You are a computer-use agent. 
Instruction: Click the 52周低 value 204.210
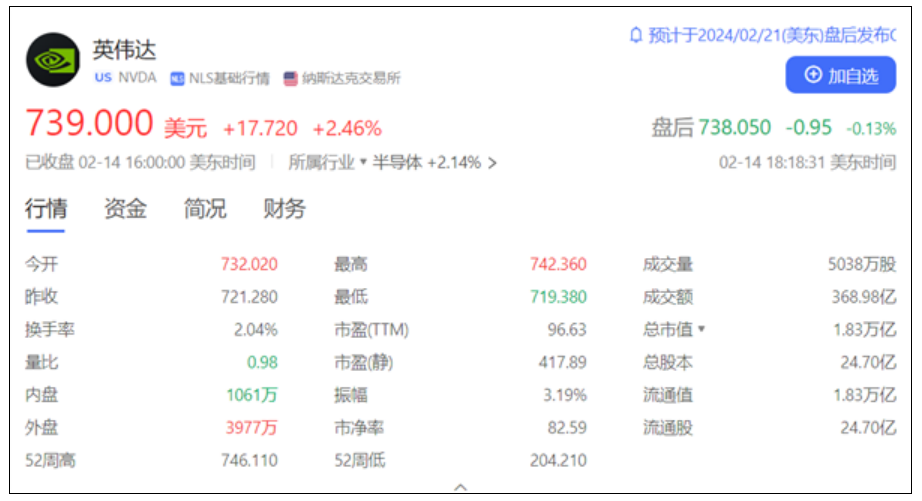point(558,460)
